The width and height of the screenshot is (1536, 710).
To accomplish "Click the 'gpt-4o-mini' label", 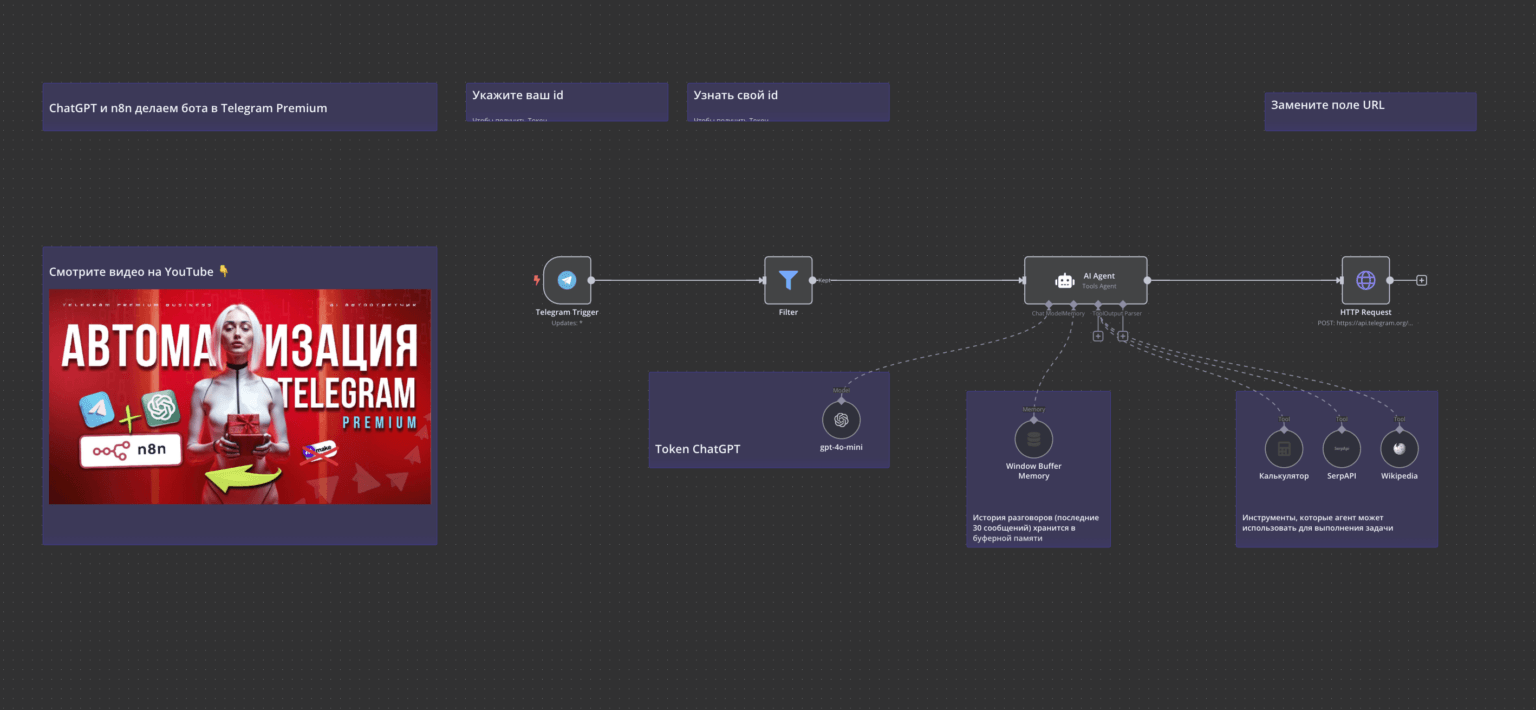I will tap(841, 448).
